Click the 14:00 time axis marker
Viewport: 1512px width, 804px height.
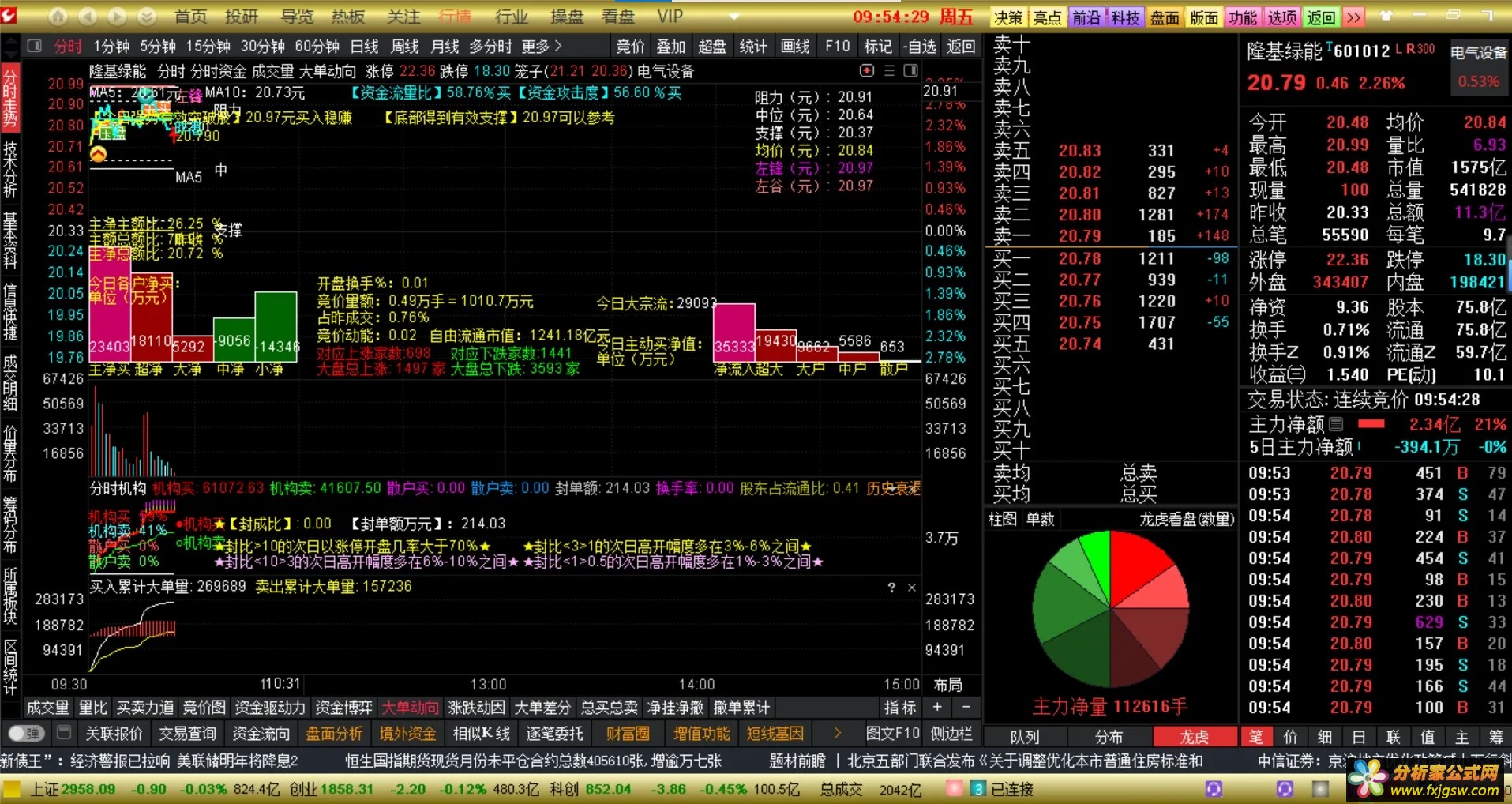(696, 685)
